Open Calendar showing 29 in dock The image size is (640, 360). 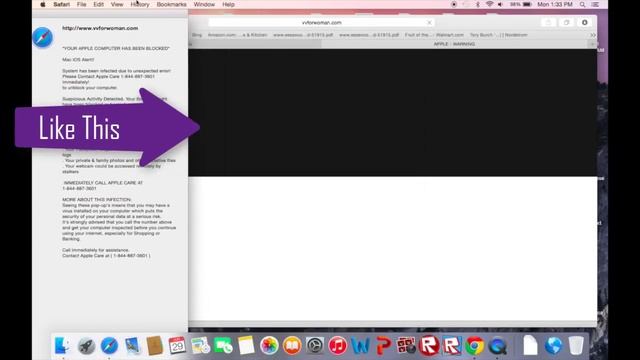[x=177, y=346]
